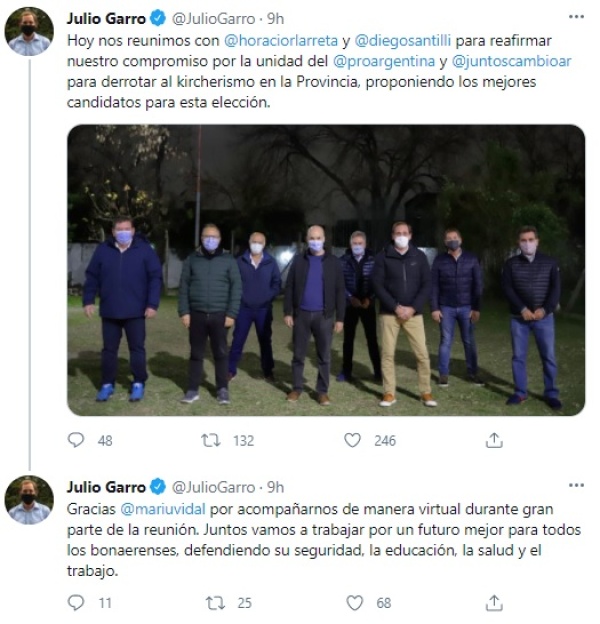Viewport: 600px width, 624px height.
Task: Like the first tweet with 246 likes
Action: coord(353,440)
